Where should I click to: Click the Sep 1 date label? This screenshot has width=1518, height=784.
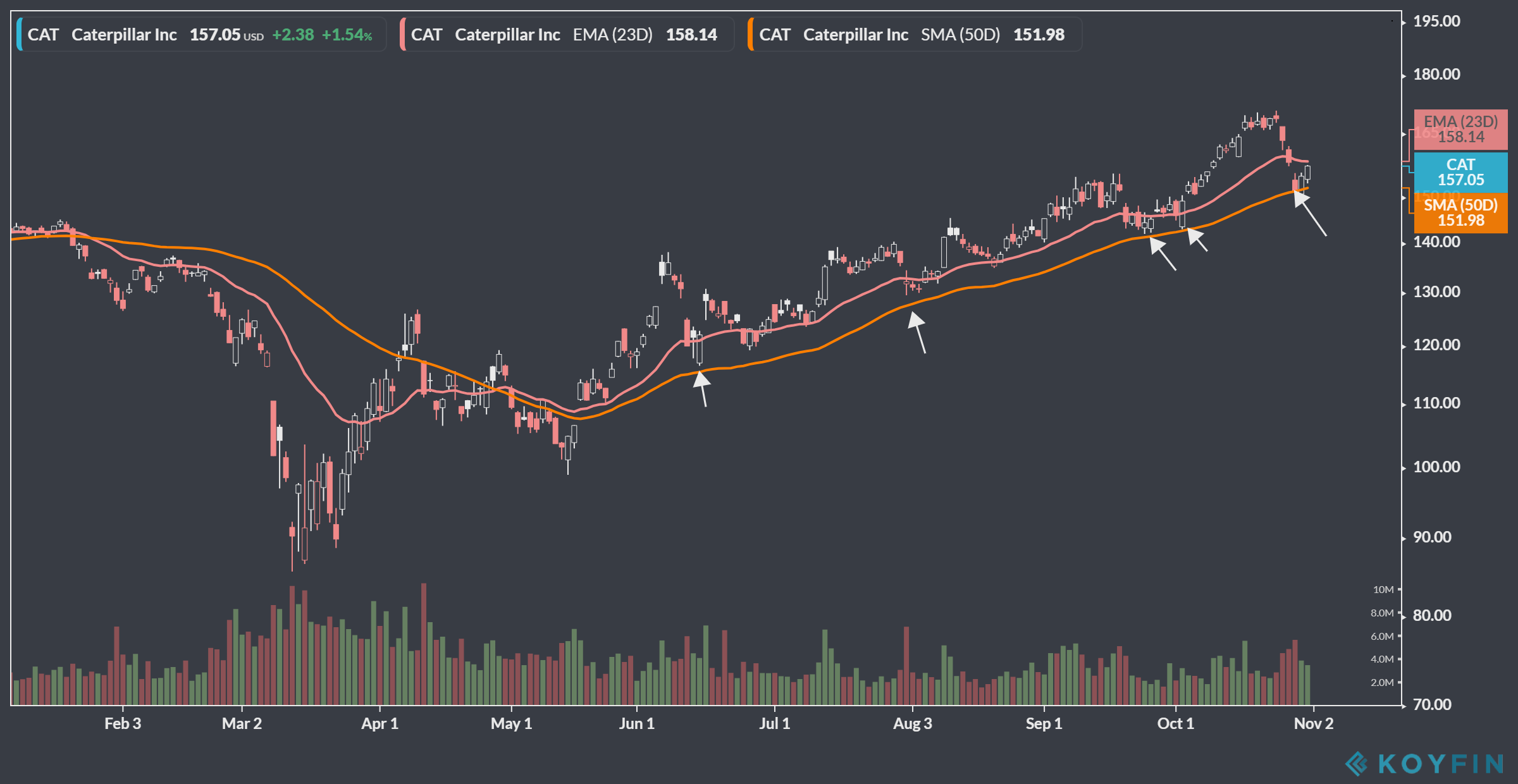1044,724
